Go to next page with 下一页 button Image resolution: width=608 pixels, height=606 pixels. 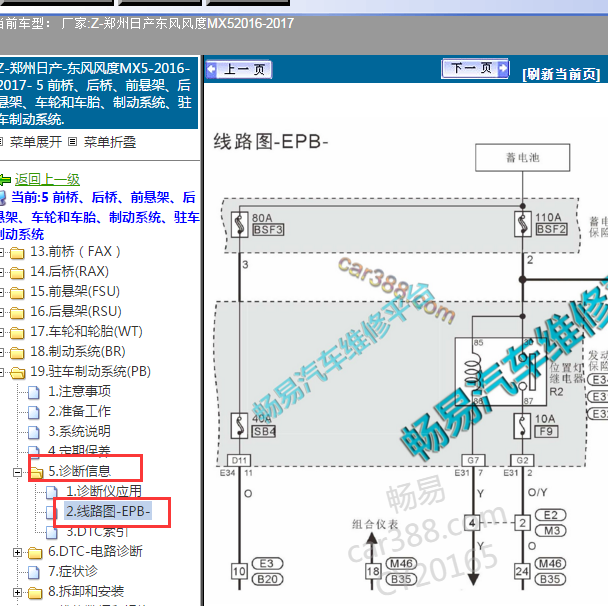point(475,69)
